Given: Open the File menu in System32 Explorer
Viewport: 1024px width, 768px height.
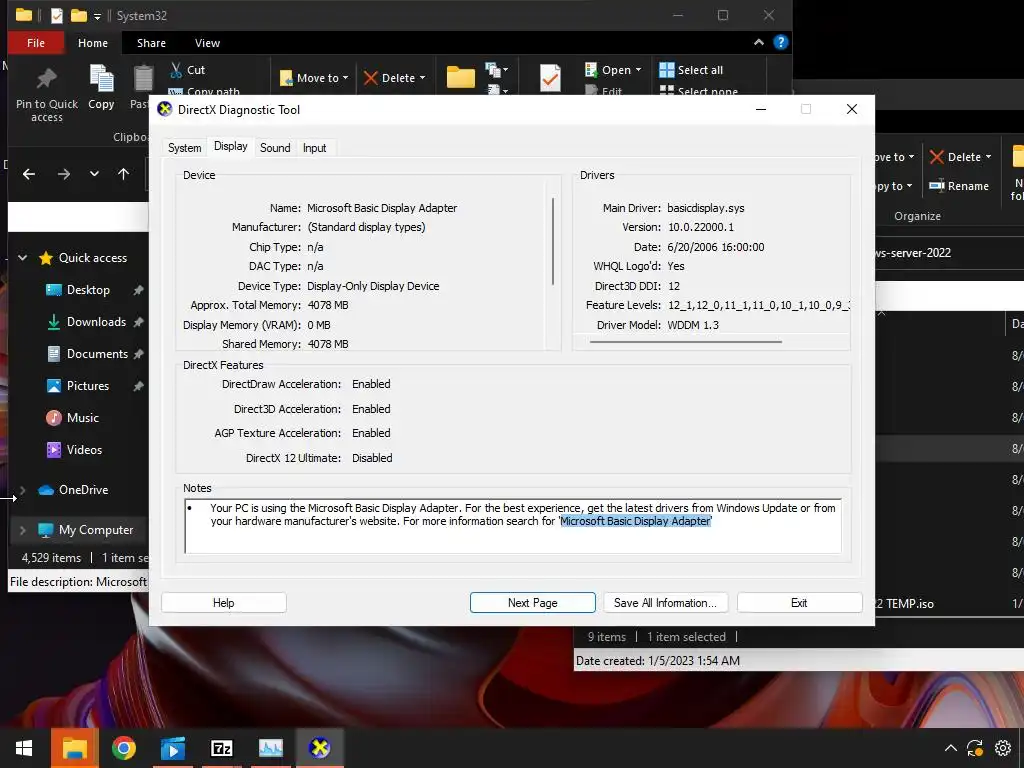Looking at the screenshot, I should 36,43.
